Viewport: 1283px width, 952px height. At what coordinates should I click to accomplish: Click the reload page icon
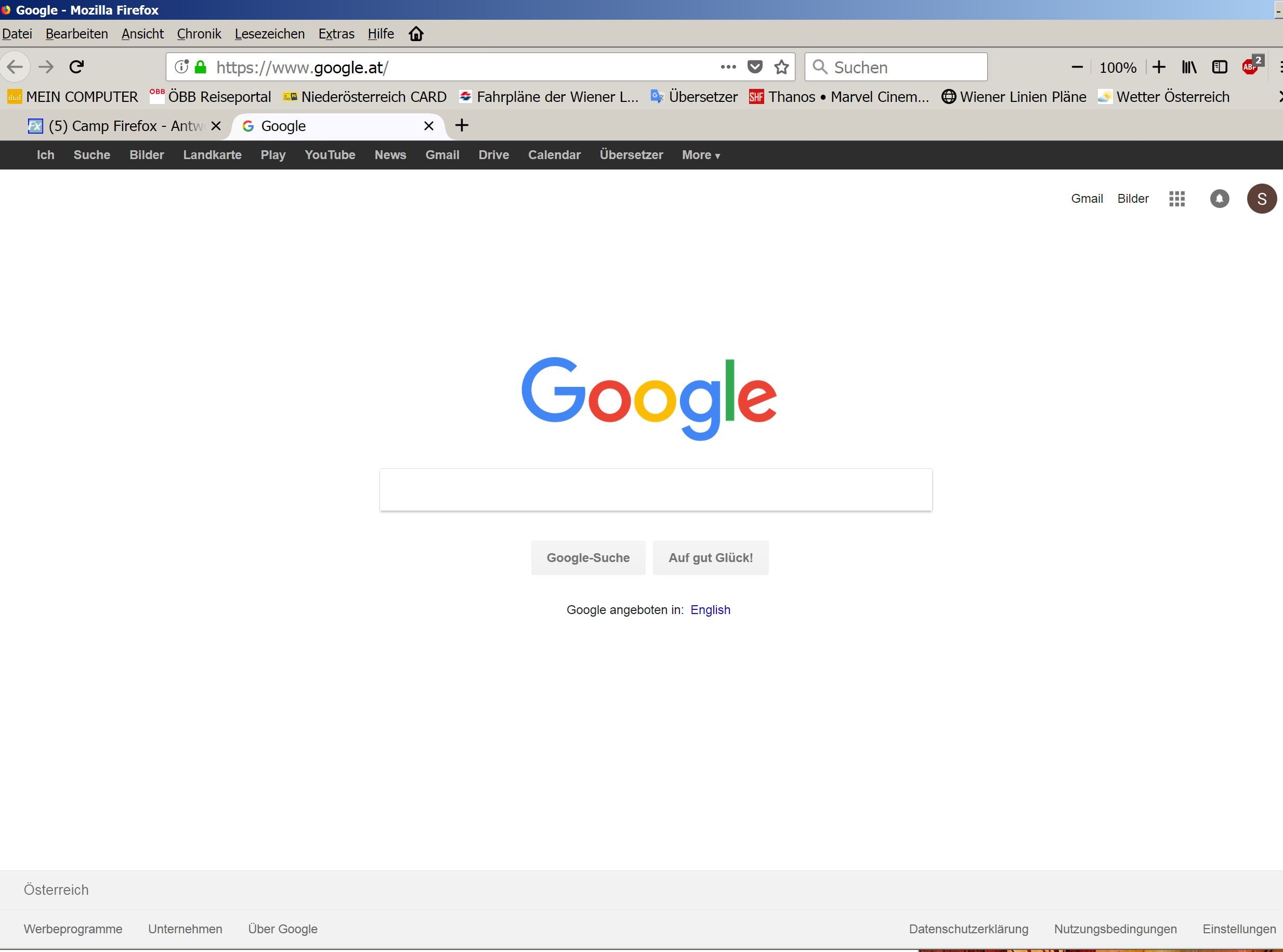click(76, 67)
